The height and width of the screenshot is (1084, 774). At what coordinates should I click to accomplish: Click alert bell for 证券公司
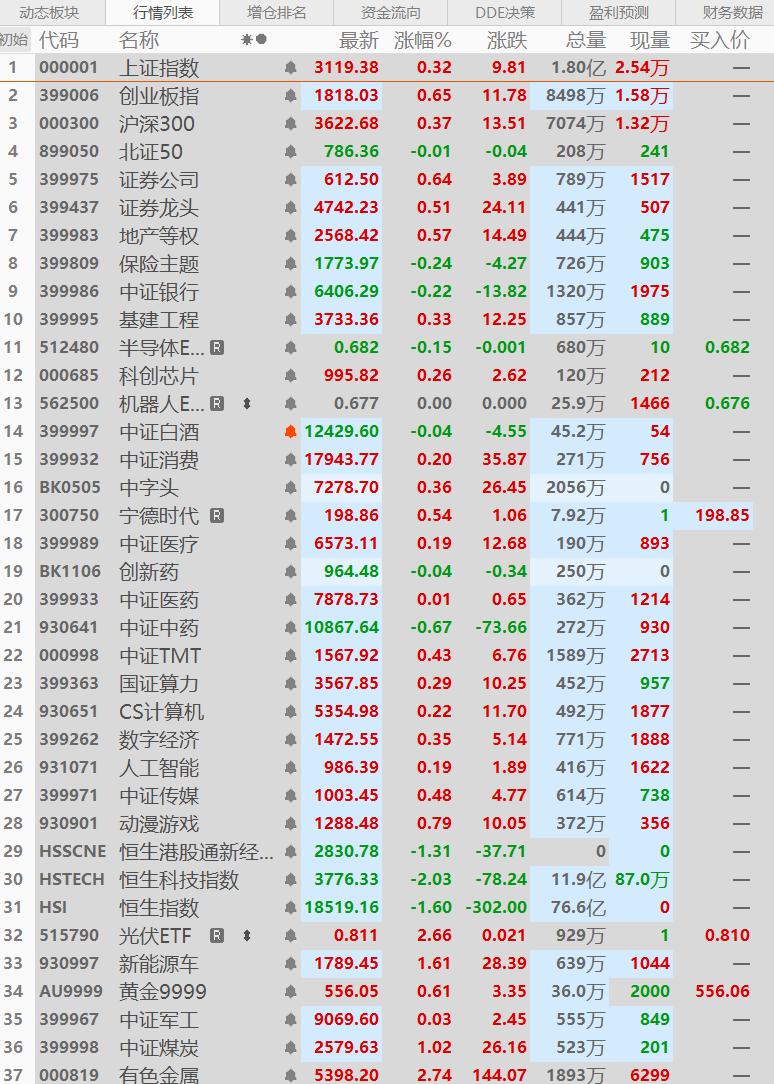[290, 180]
